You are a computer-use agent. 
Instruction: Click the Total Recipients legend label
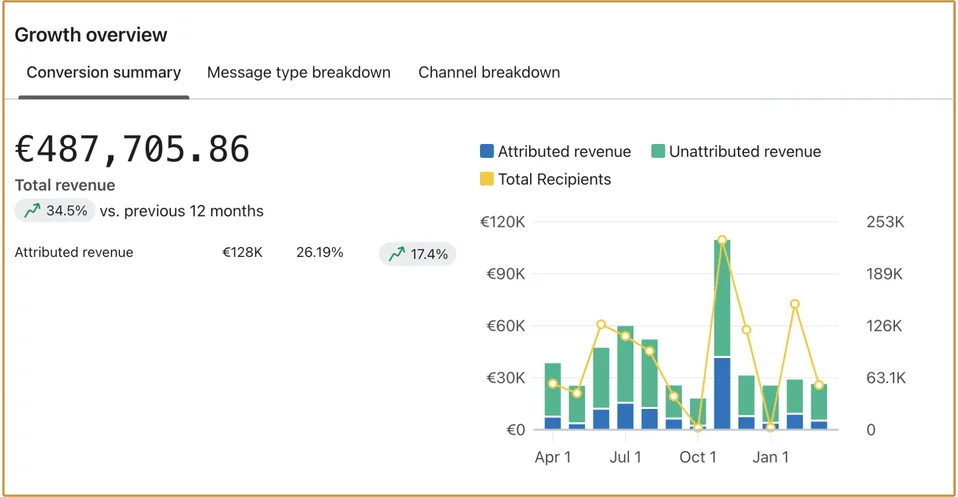[554, 179]
